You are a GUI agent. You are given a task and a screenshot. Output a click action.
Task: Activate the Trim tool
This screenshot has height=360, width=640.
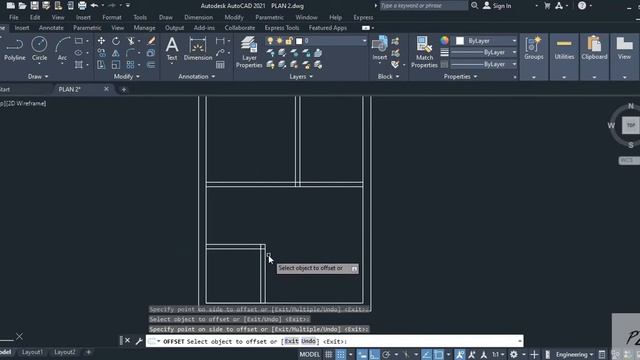131,41
